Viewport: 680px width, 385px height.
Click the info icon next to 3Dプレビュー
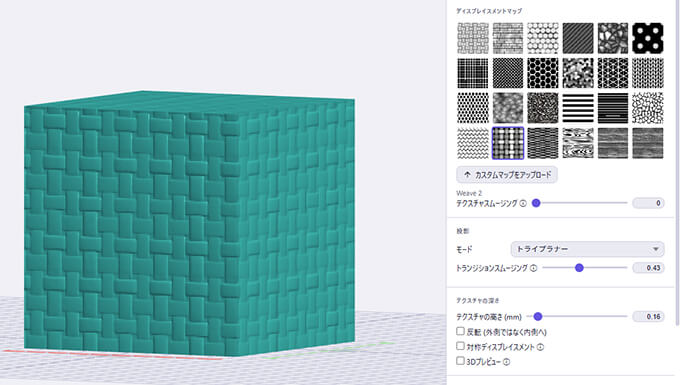pos(507,362)
